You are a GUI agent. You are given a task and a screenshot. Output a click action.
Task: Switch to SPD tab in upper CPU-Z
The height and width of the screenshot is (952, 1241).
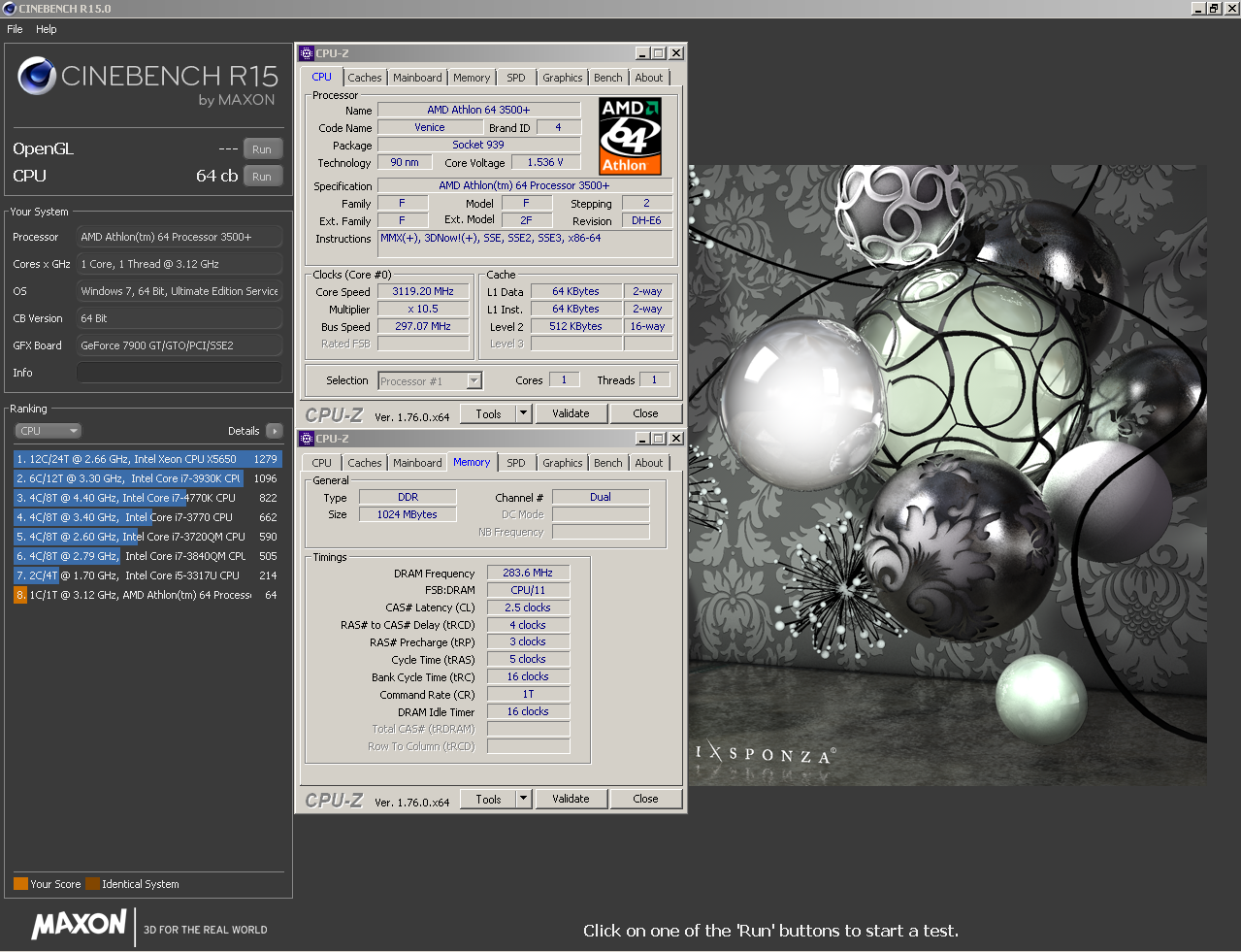click(x=516, y=78)
